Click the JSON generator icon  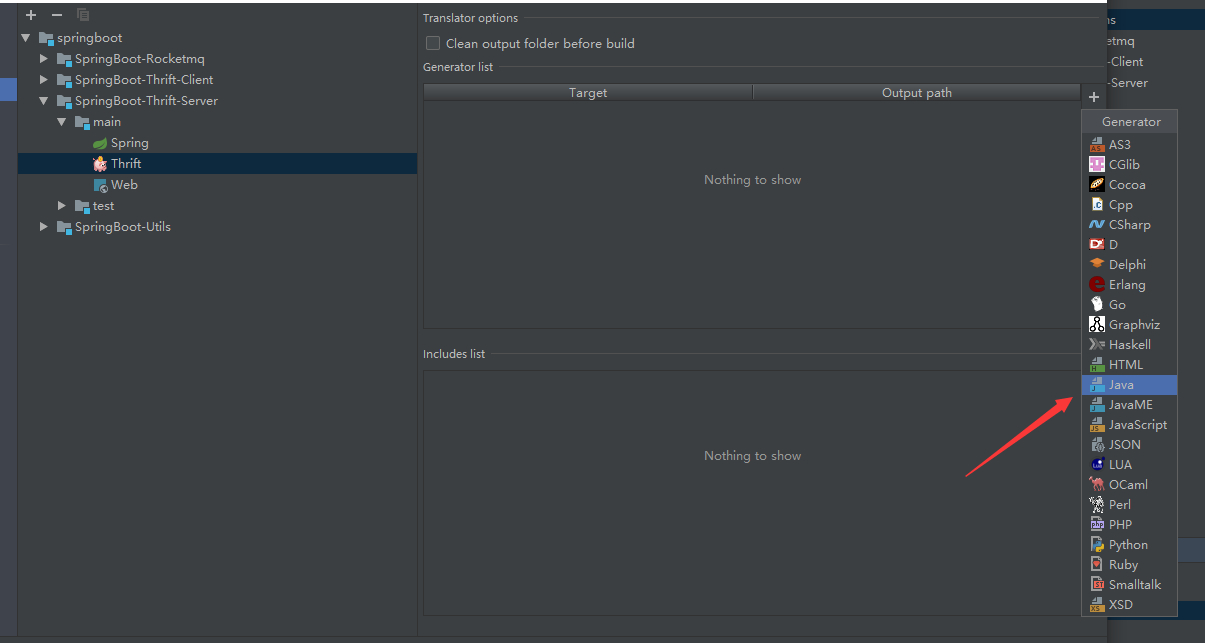tap(1097, 444)
